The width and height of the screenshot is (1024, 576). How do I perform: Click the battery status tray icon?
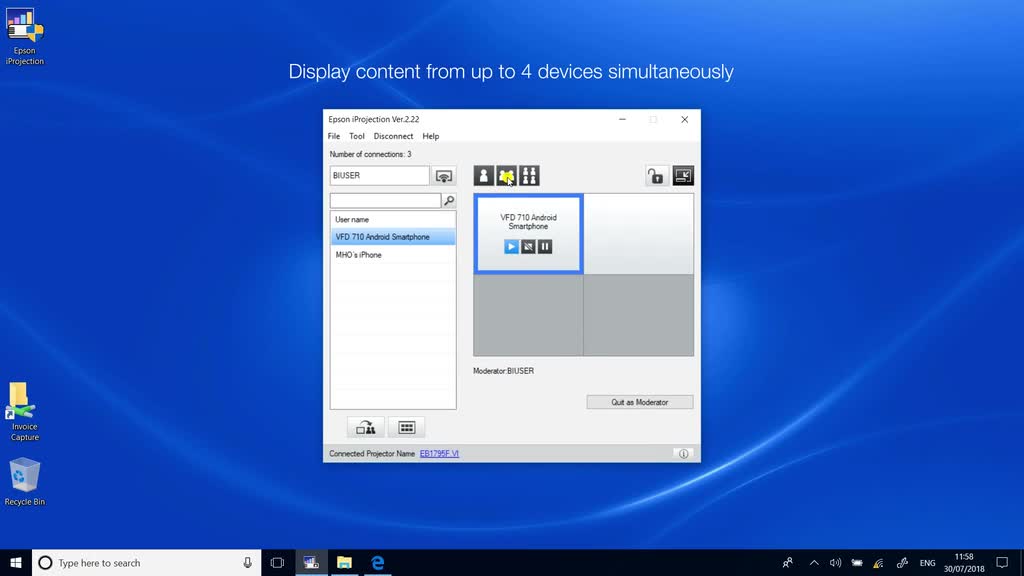pos(857,563)
